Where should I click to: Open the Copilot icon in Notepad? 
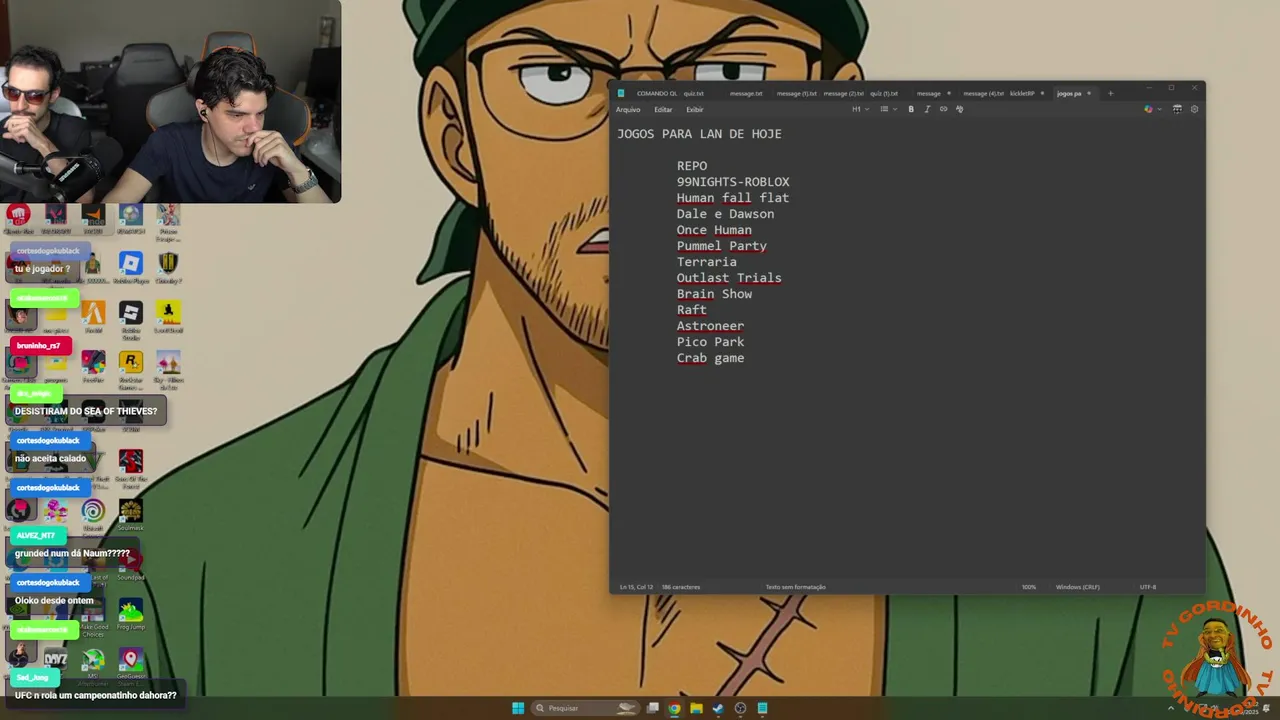(1148, 109)
